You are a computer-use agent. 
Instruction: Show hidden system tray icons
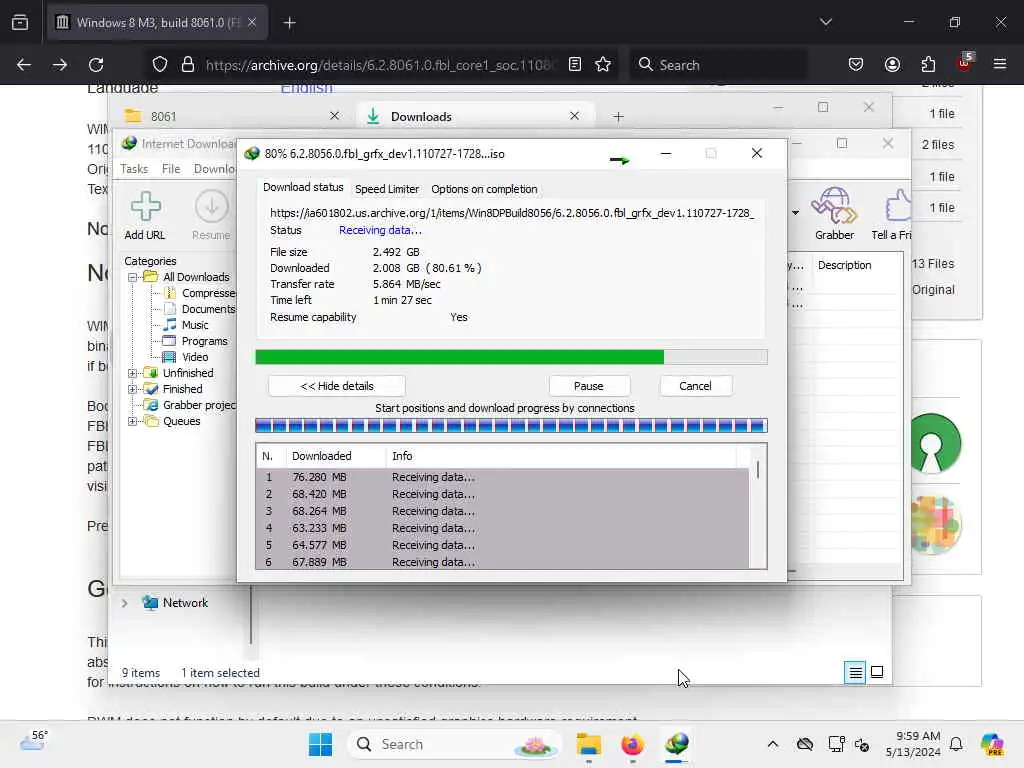[x=773, y=744]
